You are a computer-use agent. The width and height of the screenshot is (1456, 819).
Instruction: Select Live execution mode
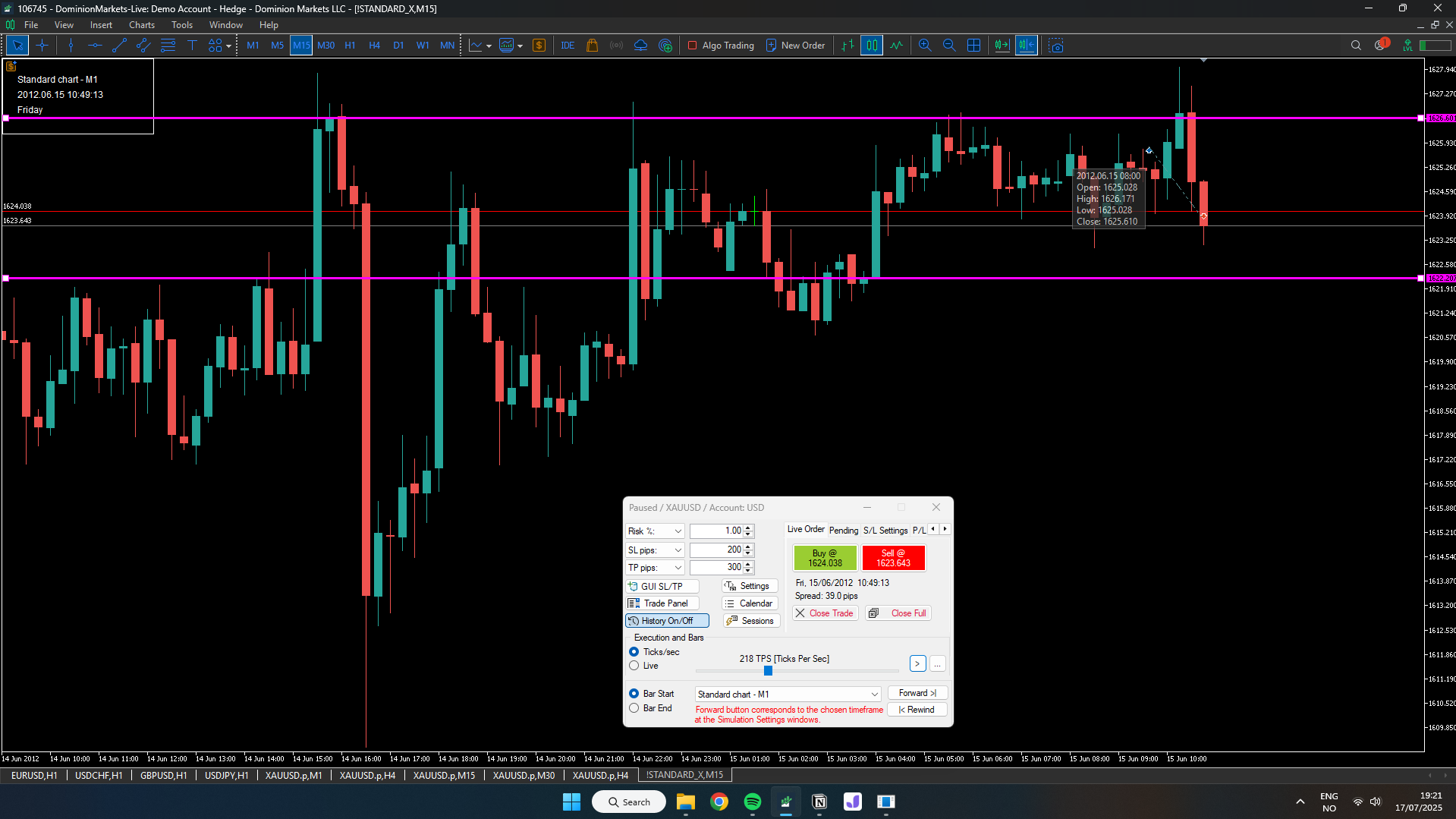tap(634, 666)
